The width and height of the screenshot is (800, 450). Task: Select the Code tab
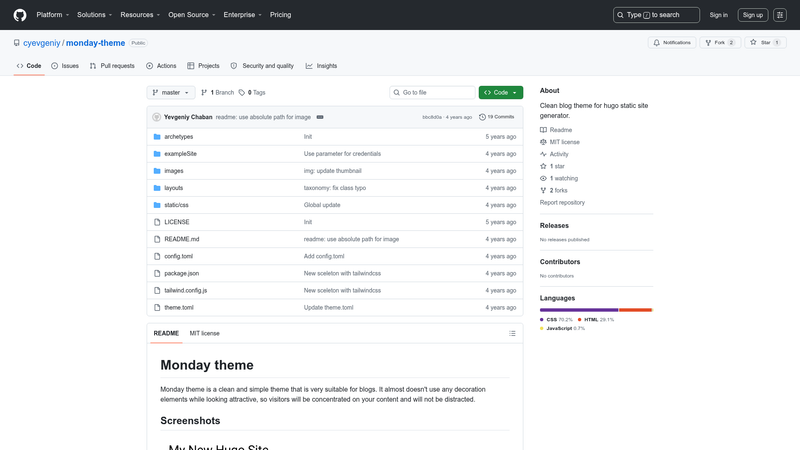click(29, 66)
